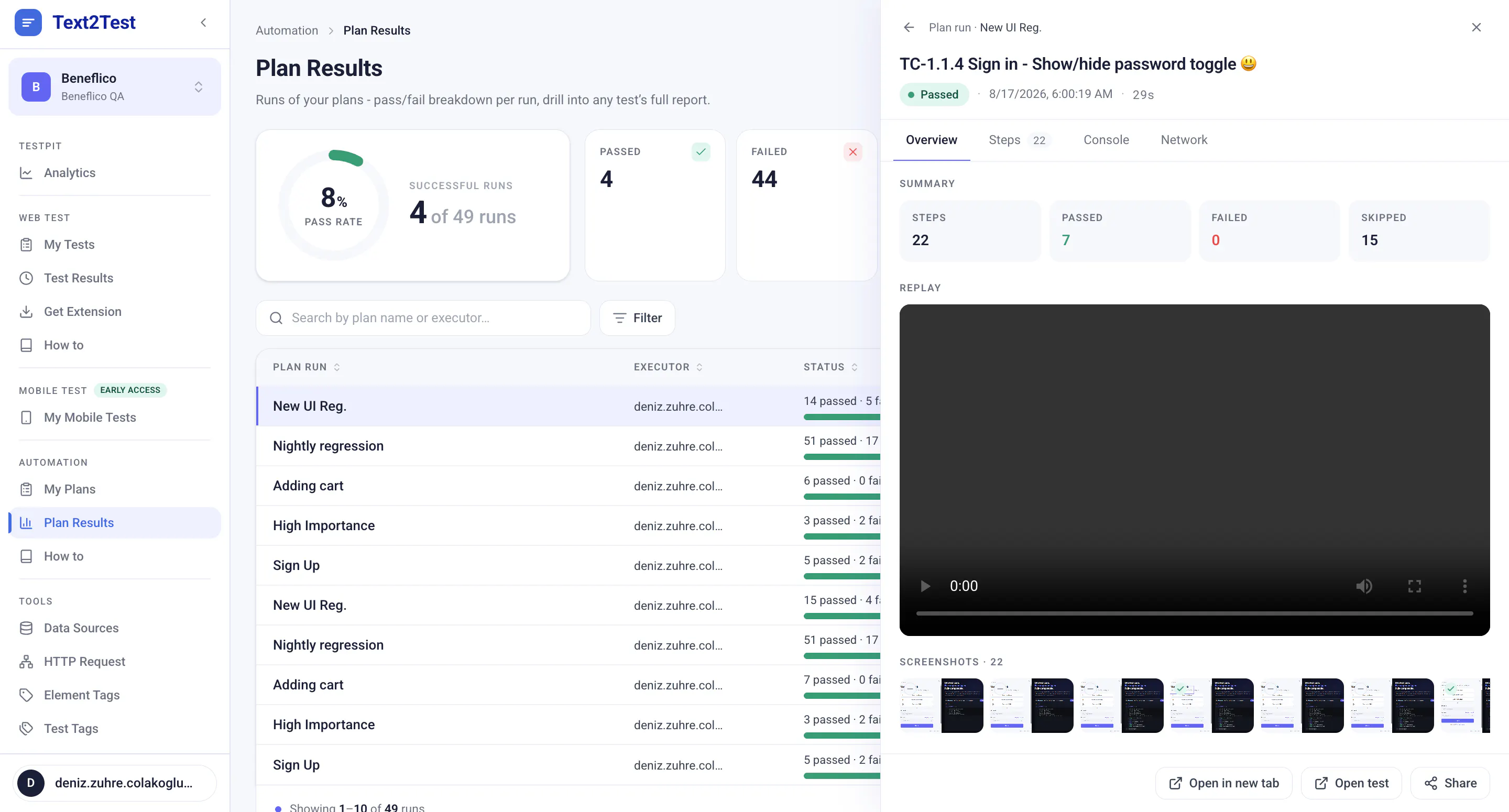The width and height of the screenshot is (1509, 812).
Task: Click the New UI Reg. link in panel header
Action: pyautogui.click(x=1011, y=28)
